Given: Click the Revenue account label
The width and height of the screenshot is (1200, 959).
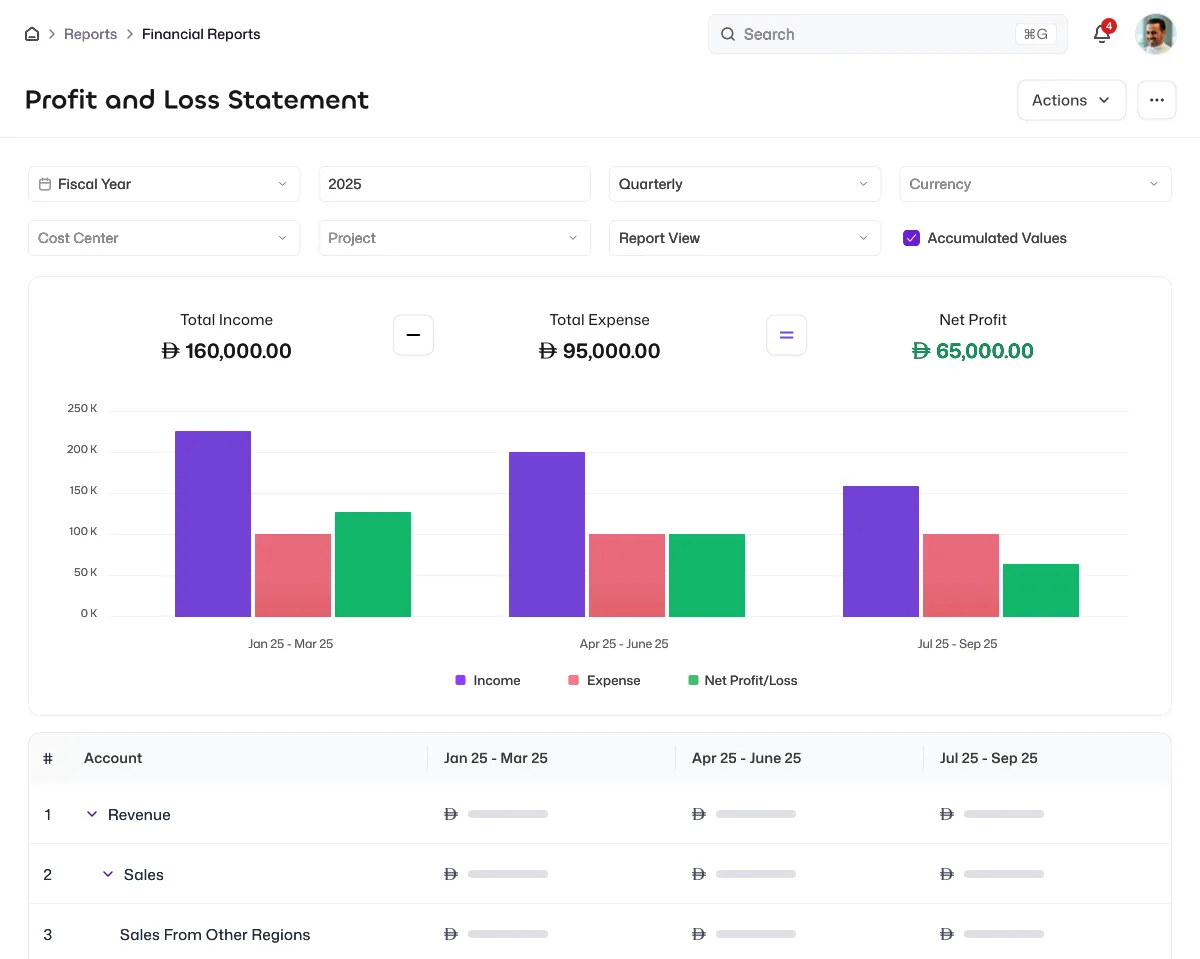Looking at the screenshot, I should 139,815.
